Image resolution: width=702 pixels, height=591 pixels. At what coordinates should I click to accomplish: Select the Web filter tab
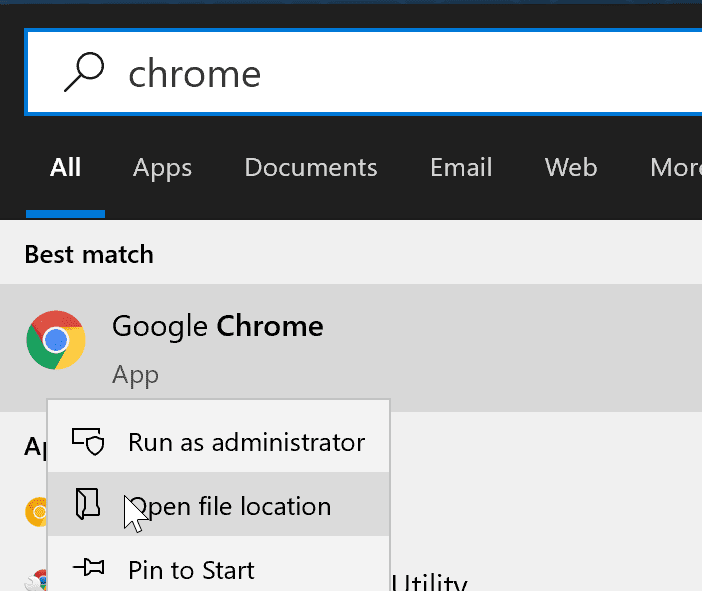(x=570, y=167)
